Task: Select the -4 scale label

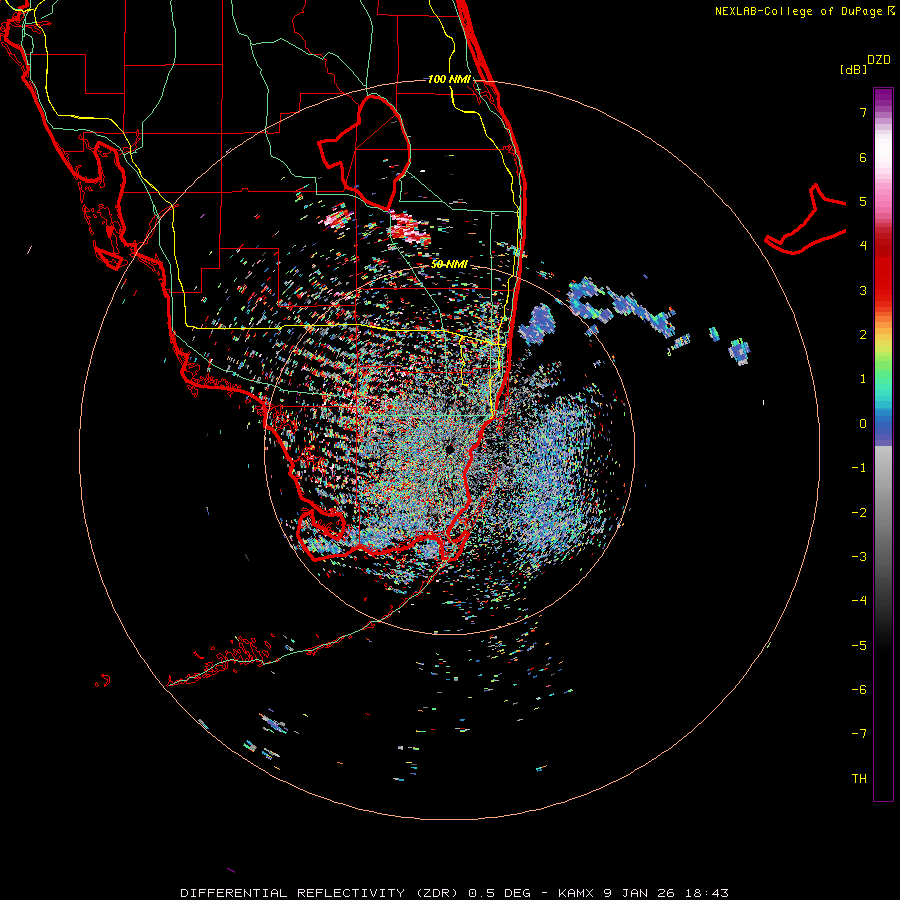Action: (859, 600)
